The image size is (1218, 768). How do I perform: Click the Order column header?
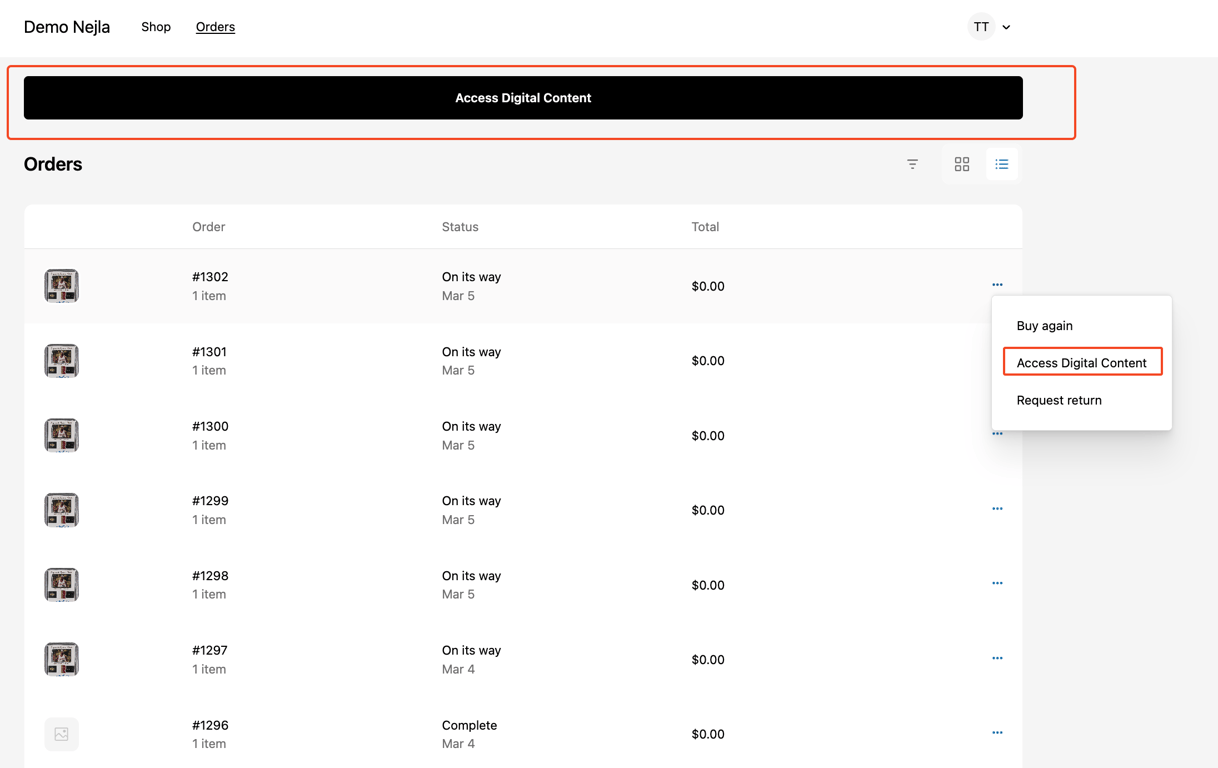(208, 227)
